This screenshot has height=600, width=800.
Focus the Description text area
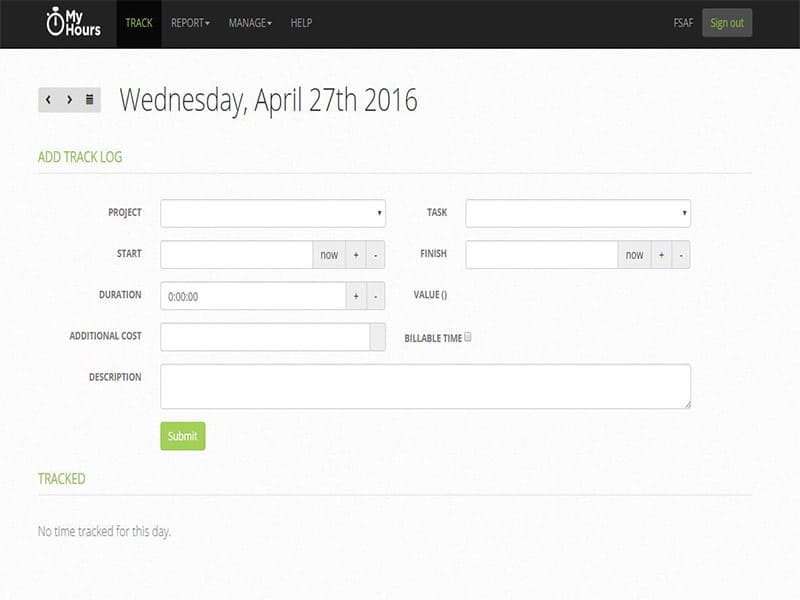click(x=426, y=386)
